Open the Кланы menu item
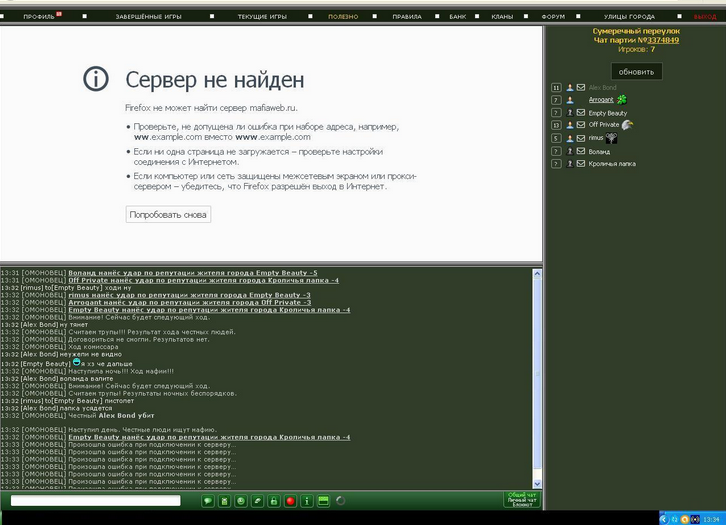 coord(502,17)
